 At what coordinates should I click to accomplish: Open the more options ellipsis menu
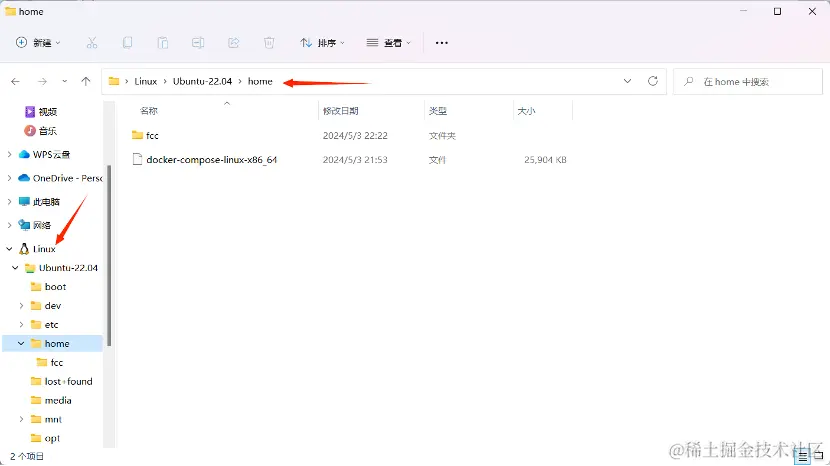(x=441, y=43)
